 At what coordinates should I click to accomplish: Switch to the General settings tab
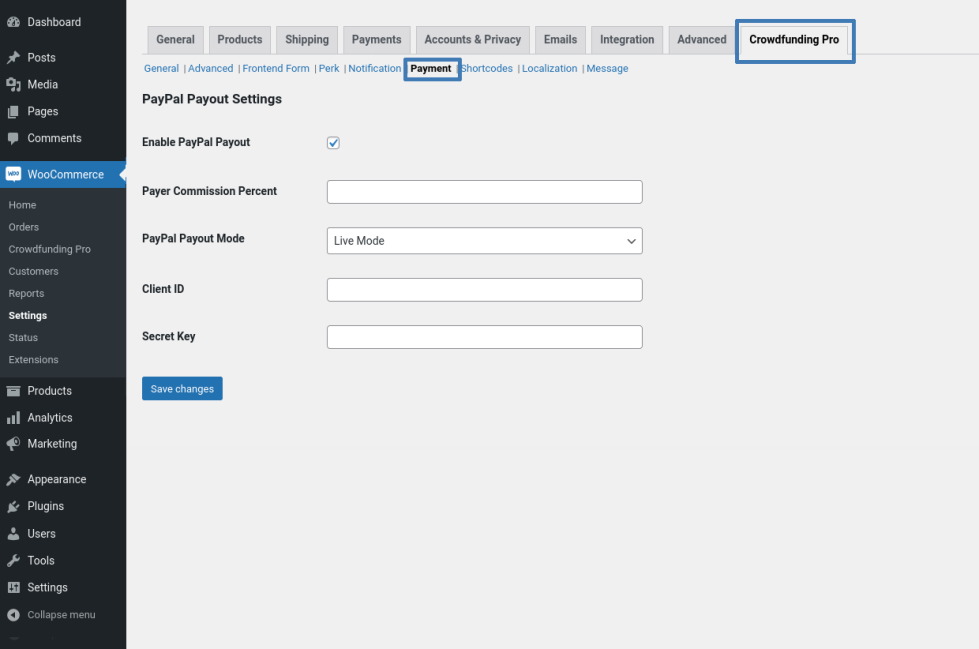(175, 39)
